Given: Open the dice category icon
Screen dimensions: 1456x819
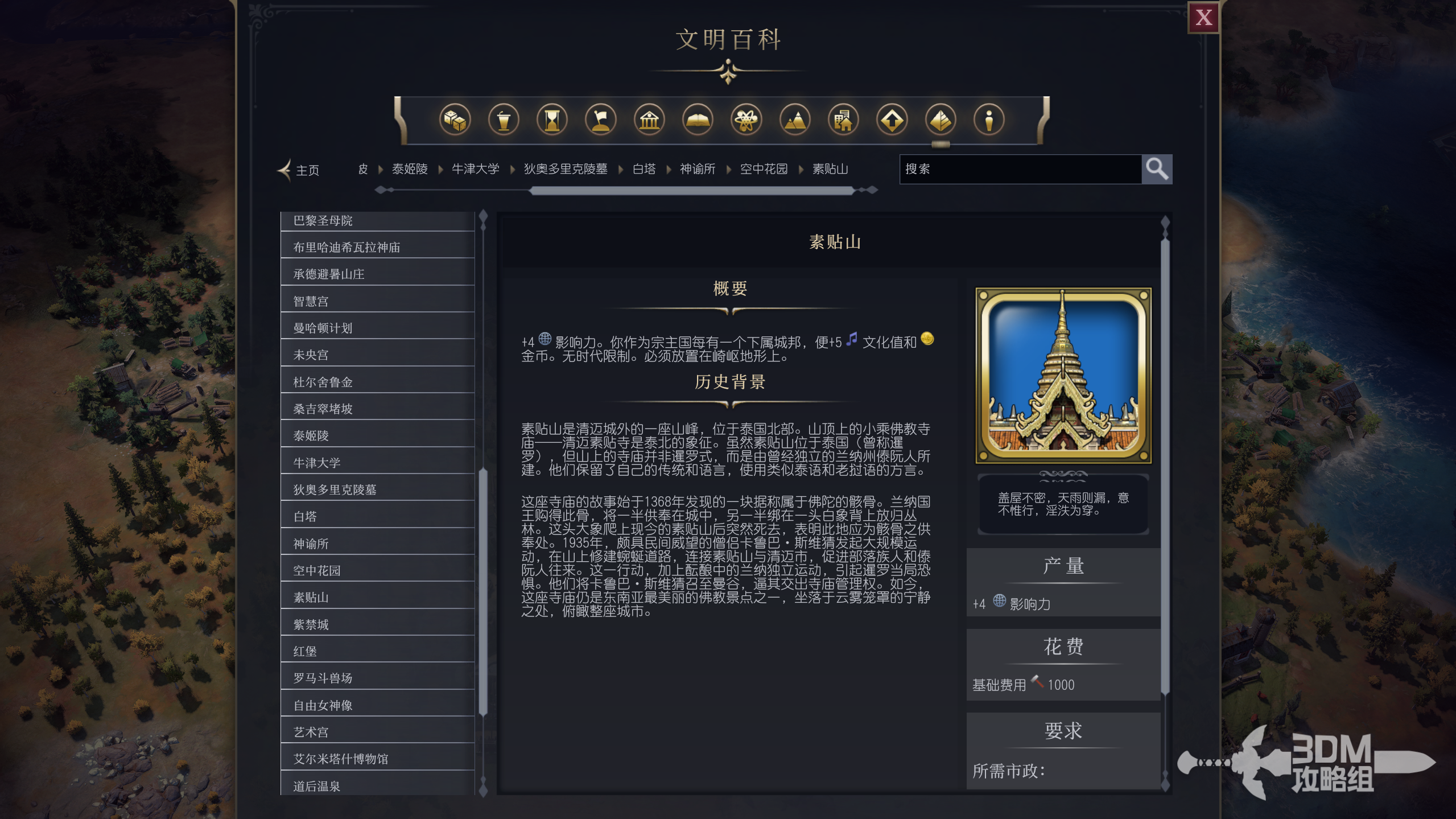Looking at the screenshot, I should 455,120.
